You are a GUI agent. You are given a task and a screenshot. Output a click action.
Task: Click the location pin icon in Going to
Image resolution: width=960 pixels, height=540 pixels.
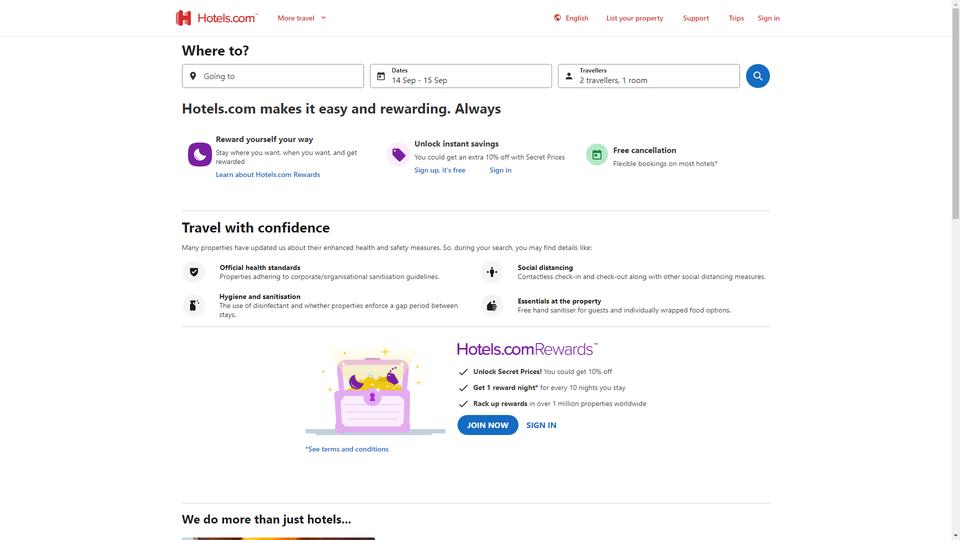point(193,76)
